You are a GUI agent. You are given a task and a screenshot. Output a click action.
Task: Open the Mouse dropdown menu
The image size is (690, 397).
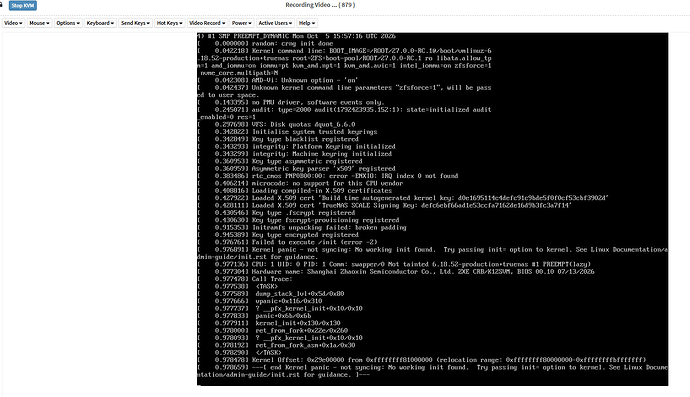coord(39,23)
